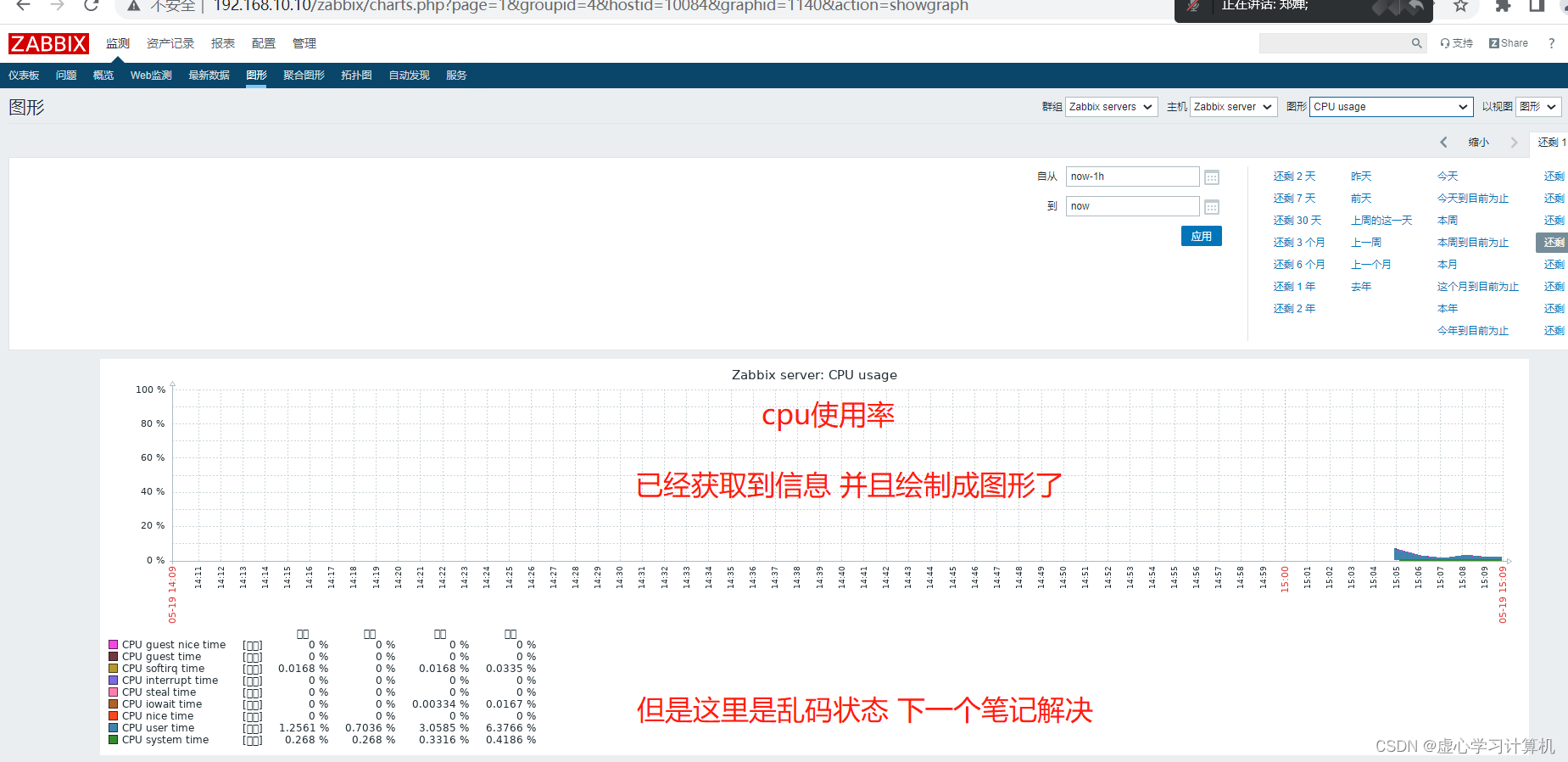Open the graph dropdown CPU usage

1391,107
